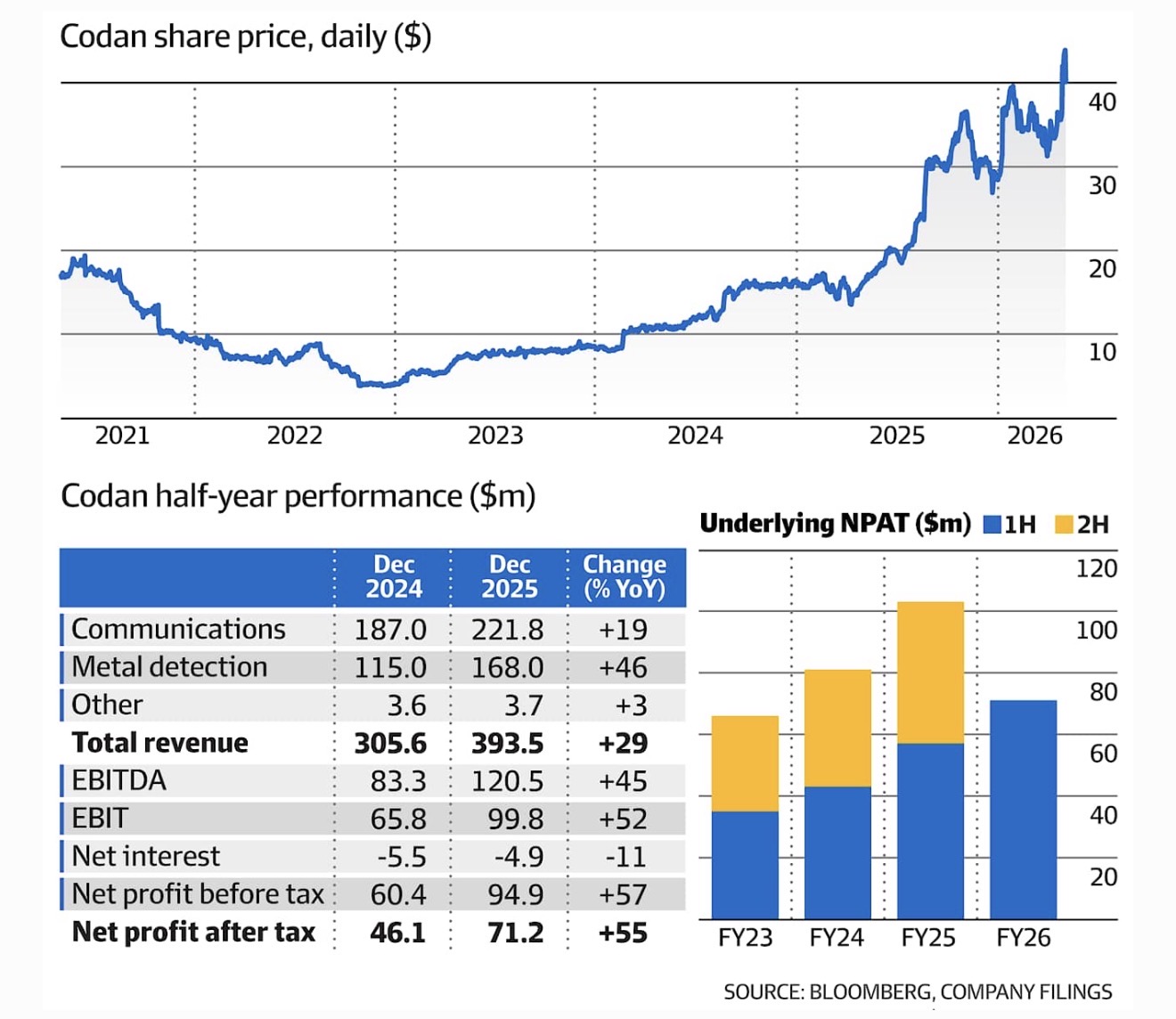Click the Net profit before tax value 94.9
The width and height of the screenshot is (1176, 1019).
pyautogui.click(x=515, y=894)
